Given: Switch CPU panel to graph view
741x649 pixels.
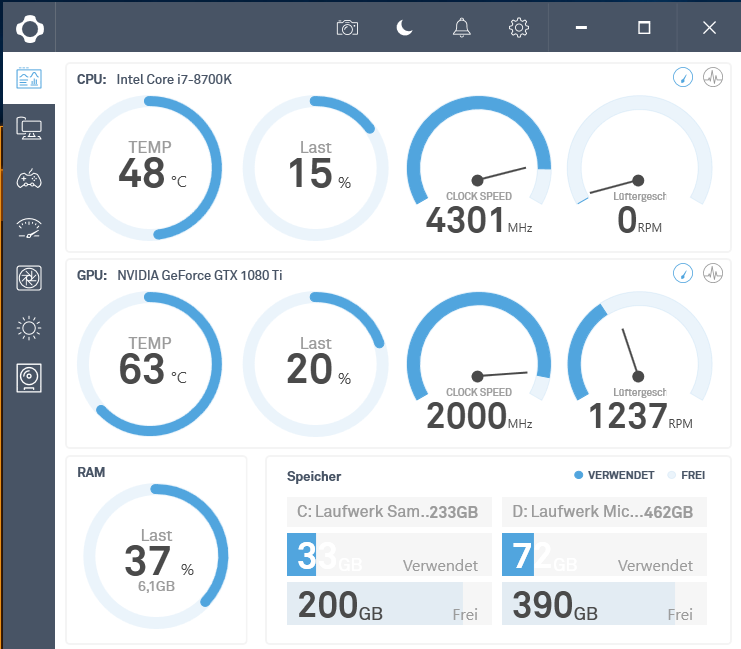Looking at the screenshot, I should pos(713,77).
